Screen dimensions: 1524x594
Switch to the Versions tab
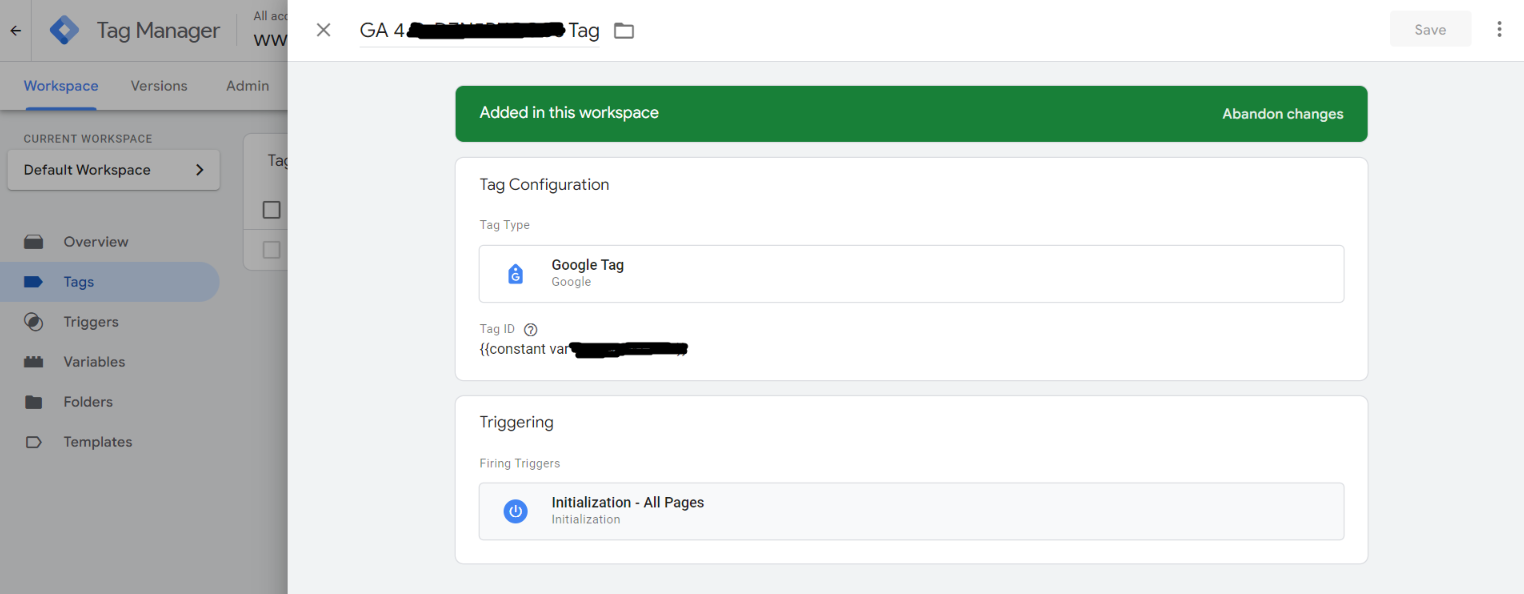click(159, 86)
